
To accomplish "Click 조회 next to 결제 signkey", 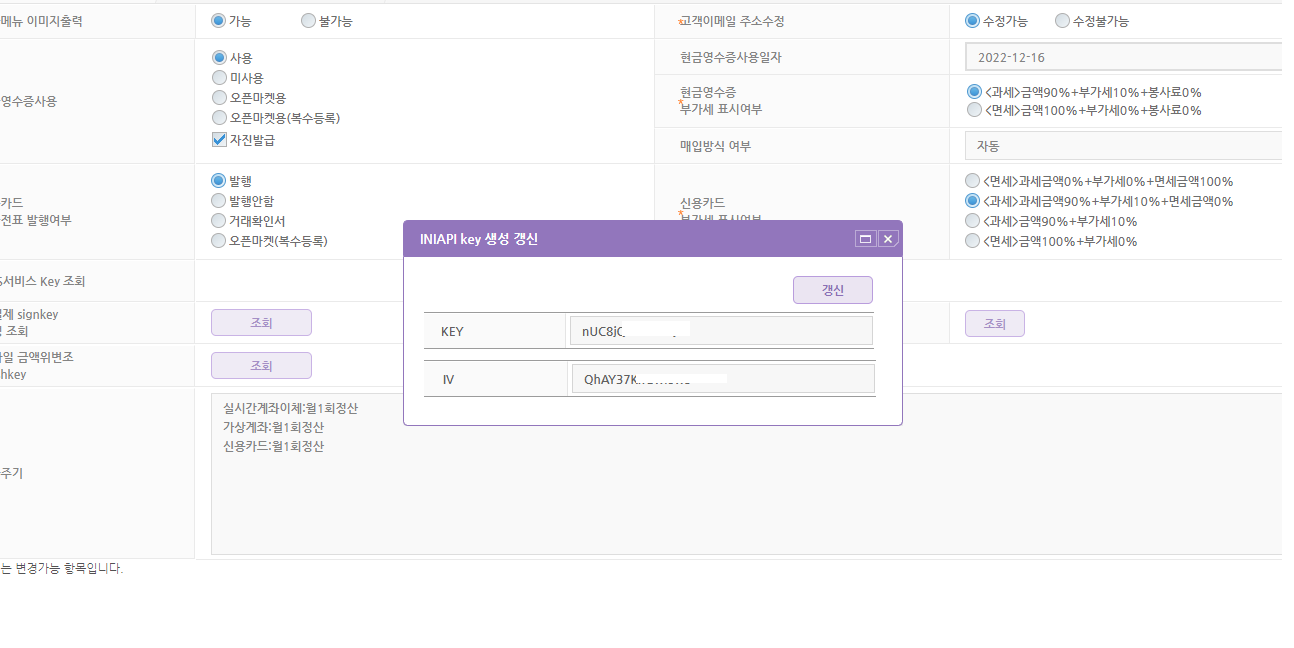I will point(261,322).
